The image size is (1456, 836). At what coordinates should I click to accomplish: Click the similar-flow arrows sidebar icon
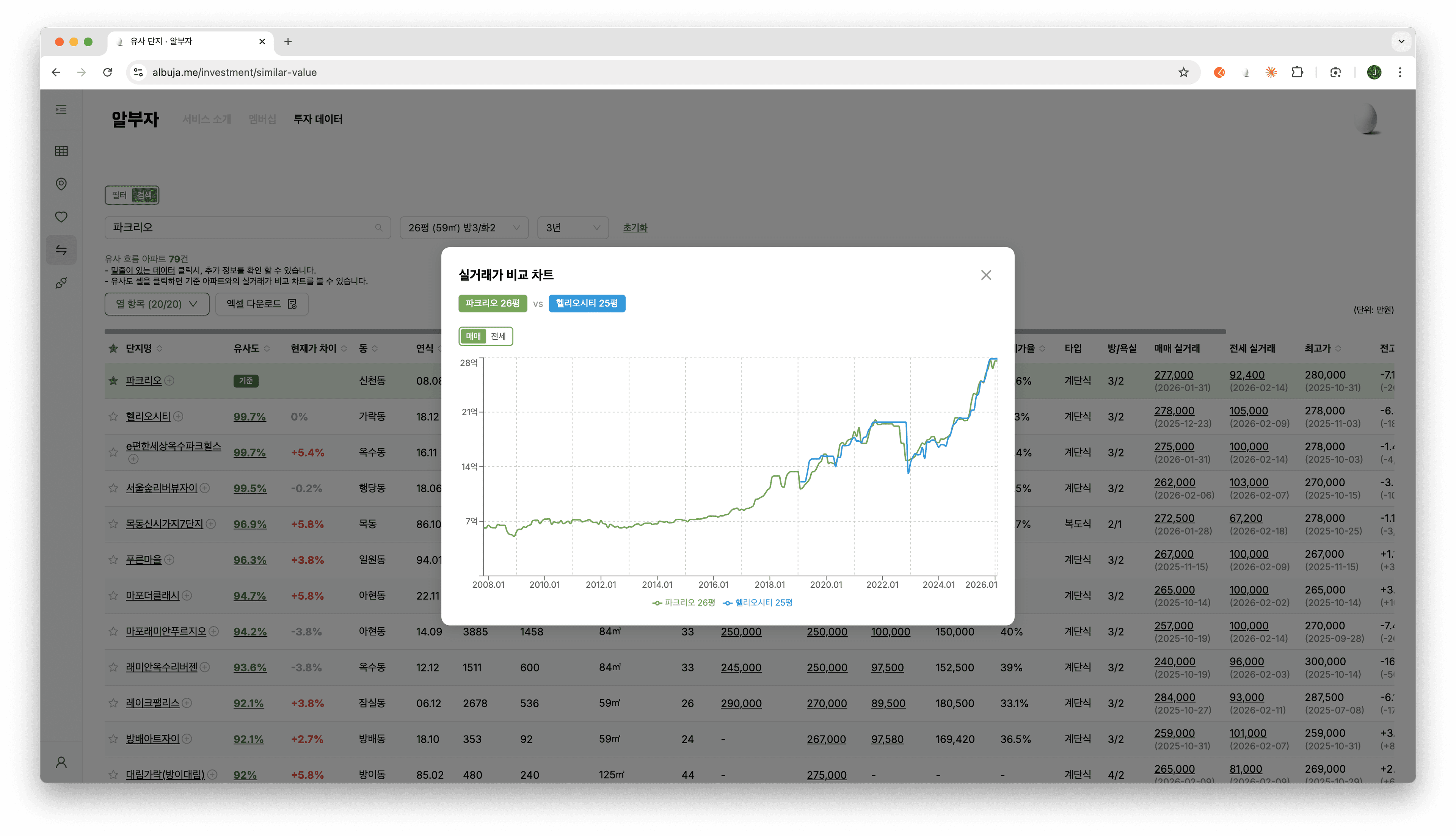[x=61, y=250]
